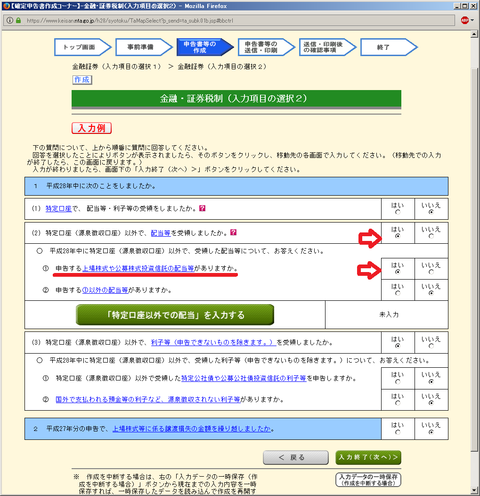Go to 申告書等の送信・印刷 step

coord(266,47)
